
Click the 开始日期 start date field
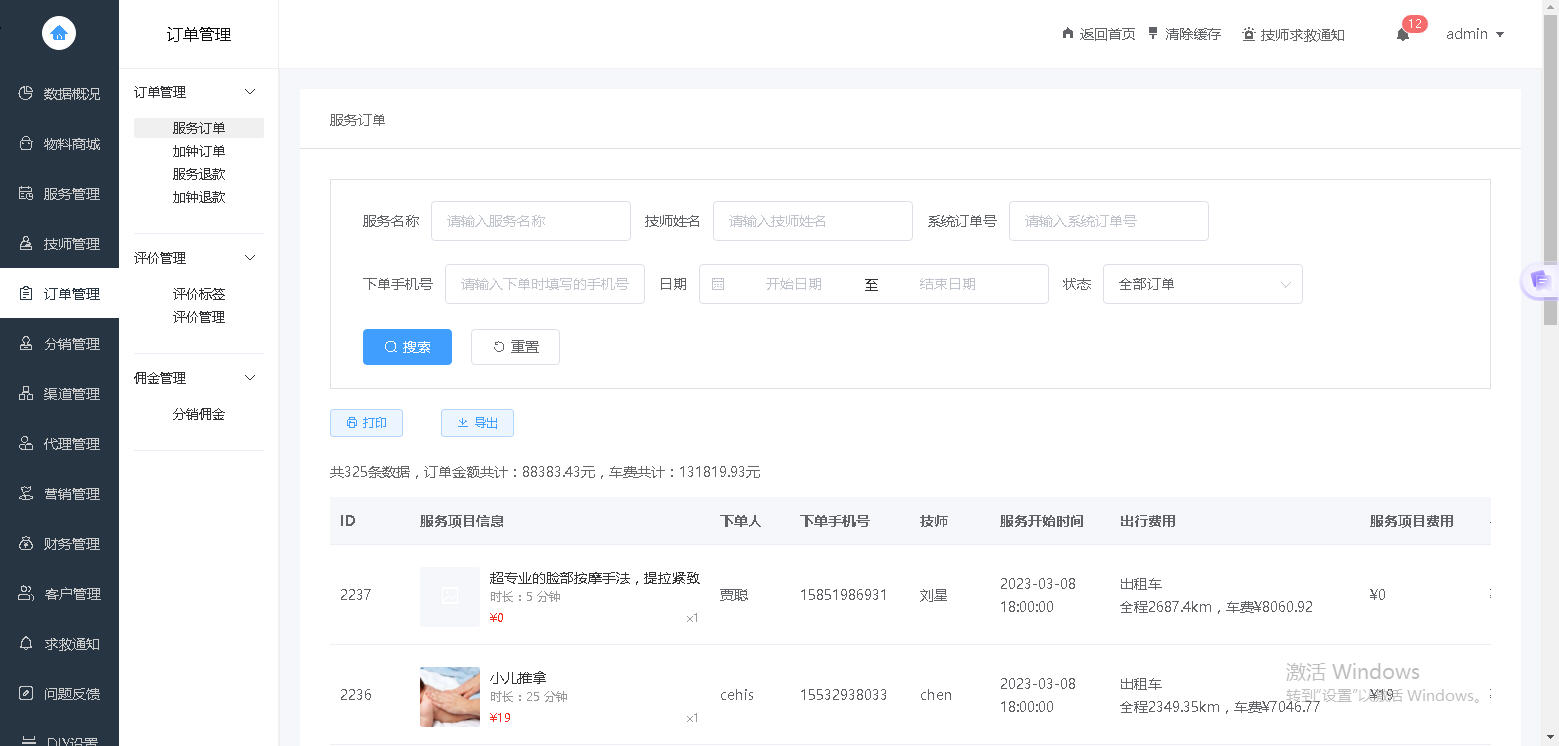coord(794,284)
